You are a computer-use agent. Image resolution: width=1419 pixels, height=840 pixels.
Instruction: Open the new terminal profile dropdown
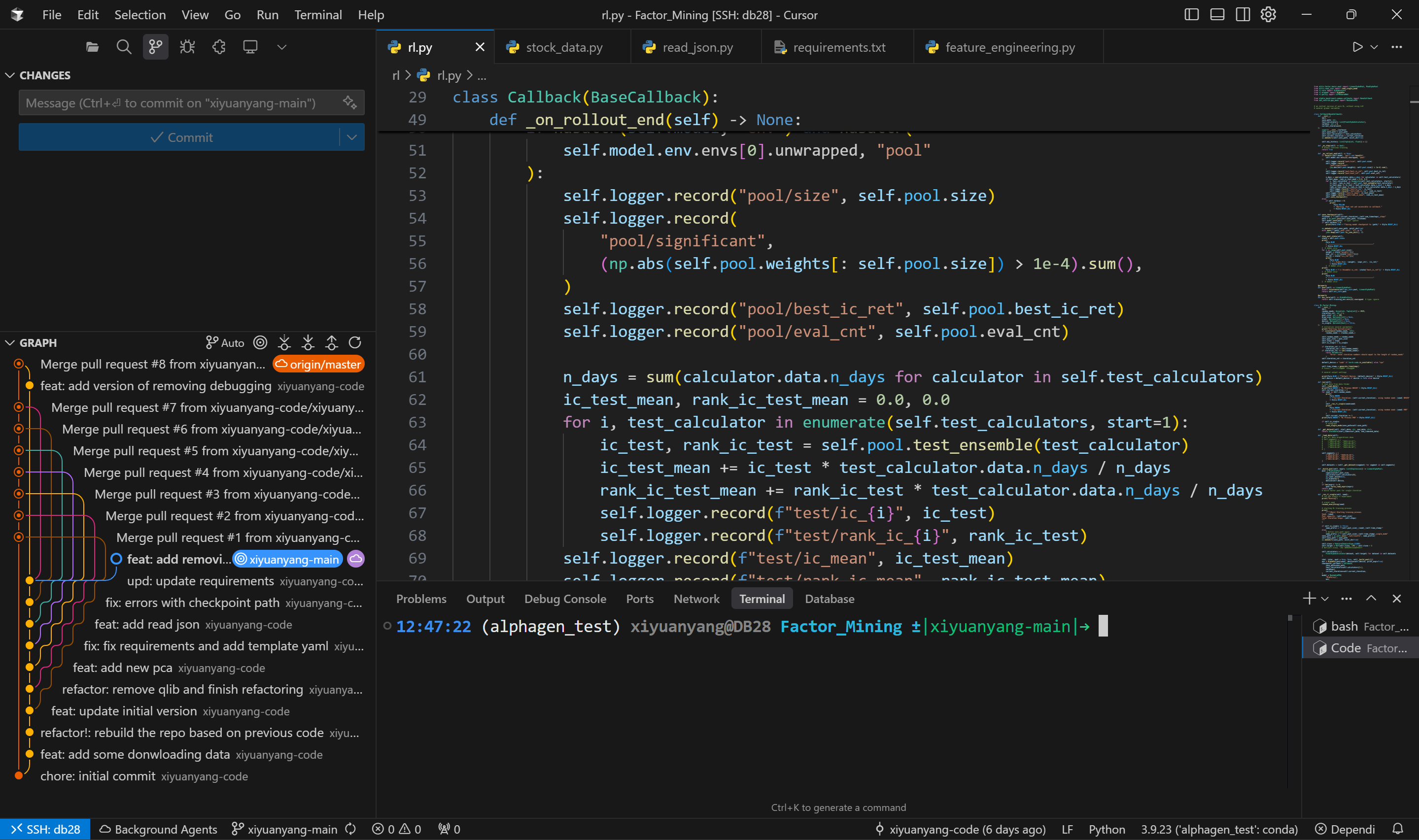1324,599
